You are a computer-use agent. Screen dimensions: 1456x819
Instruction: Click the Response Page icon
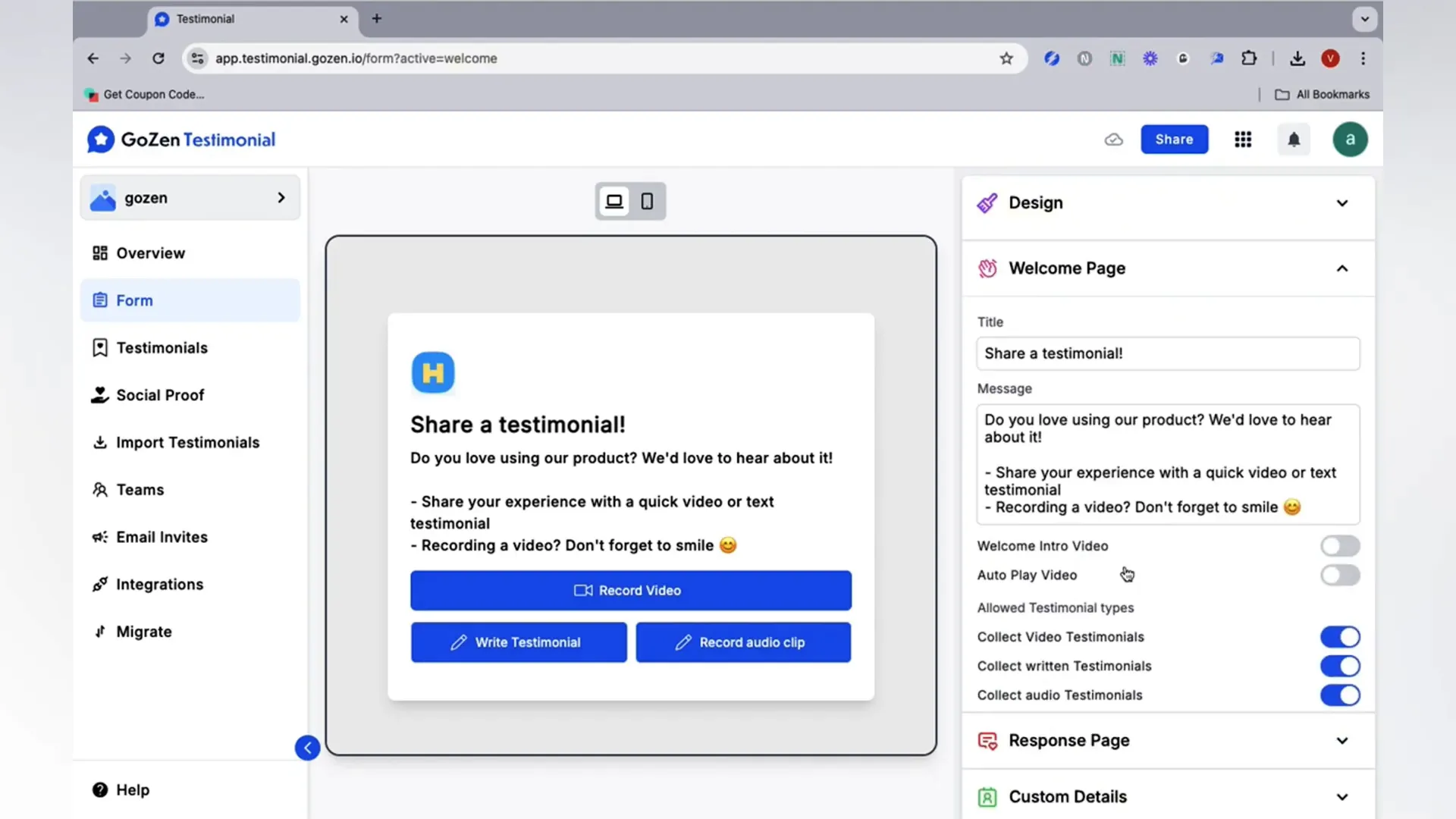coord(987,741)
